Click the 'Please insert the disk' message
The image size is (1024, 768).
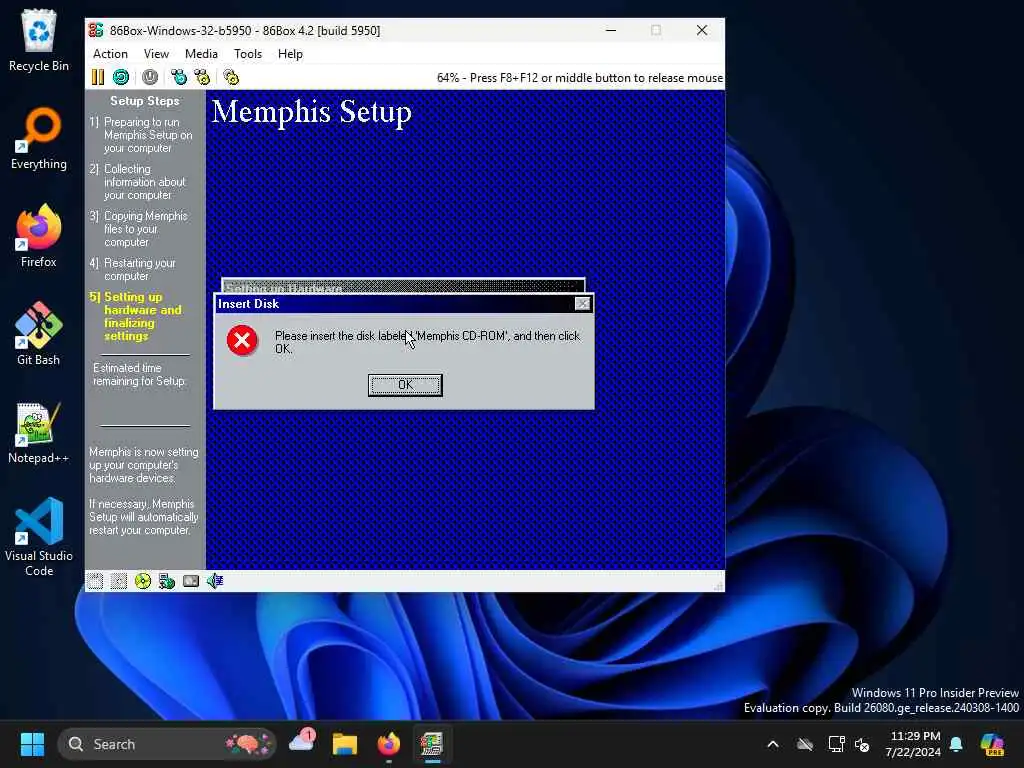tap(427, 342)
